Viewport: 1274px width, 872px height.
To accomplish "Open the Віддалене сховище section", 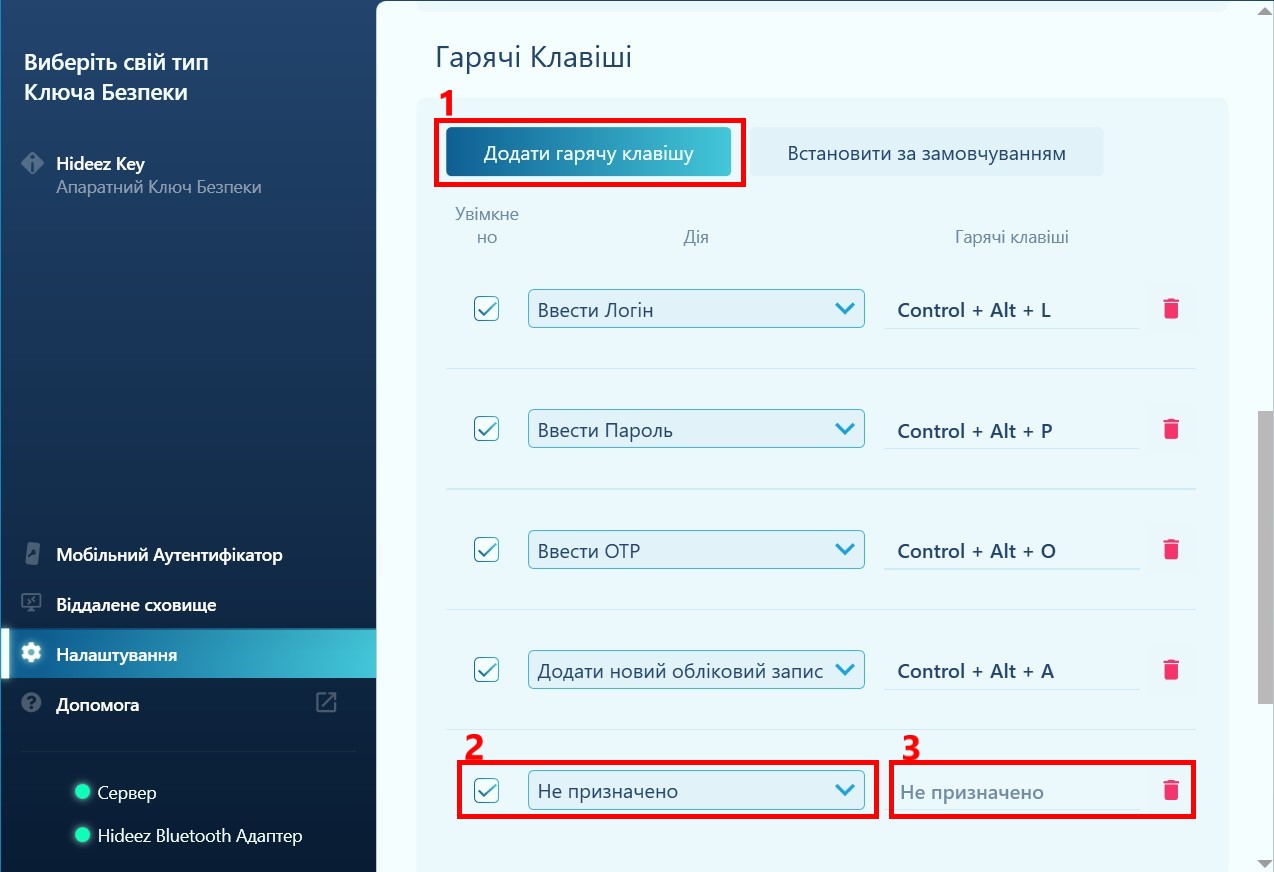I will (x=136, y=604).
